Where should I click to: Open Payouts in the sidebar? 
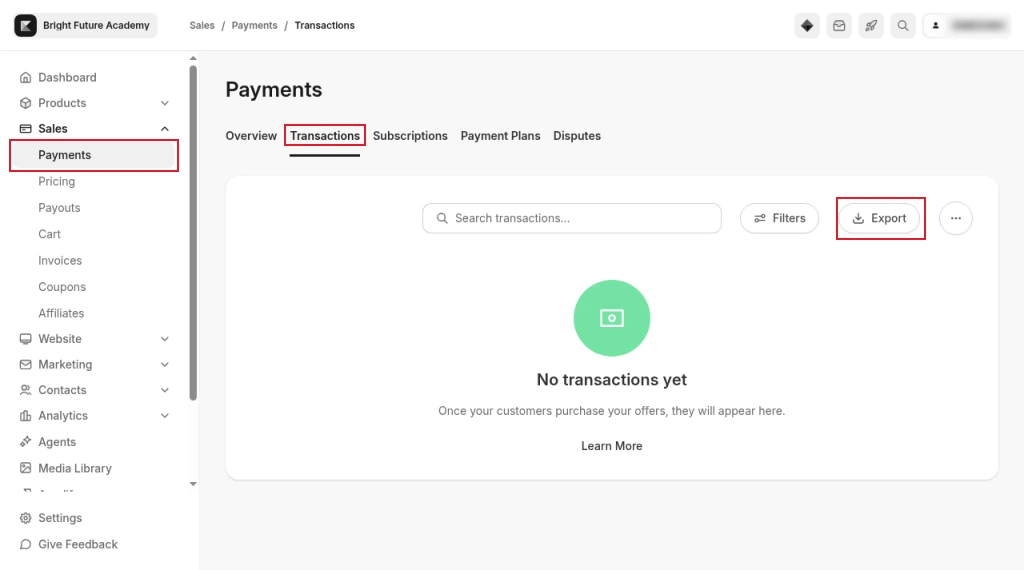59,208
